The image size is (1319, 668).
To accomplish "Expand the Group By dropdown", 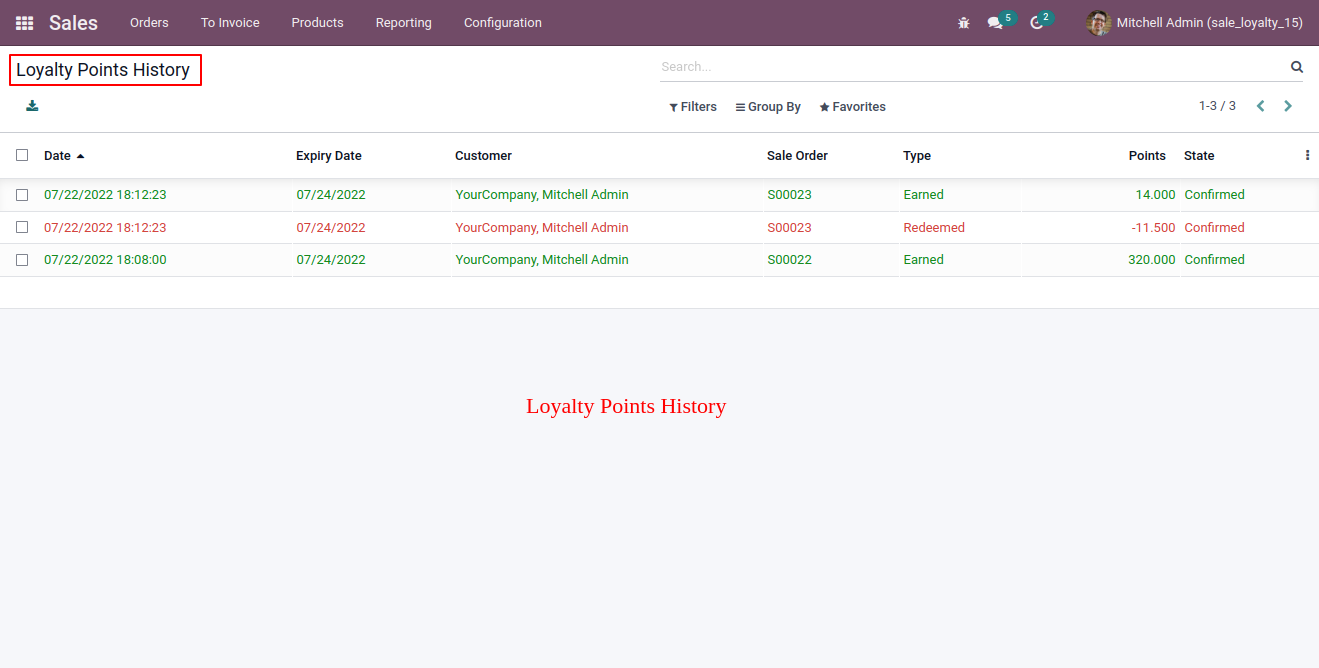I will point(768,107).
